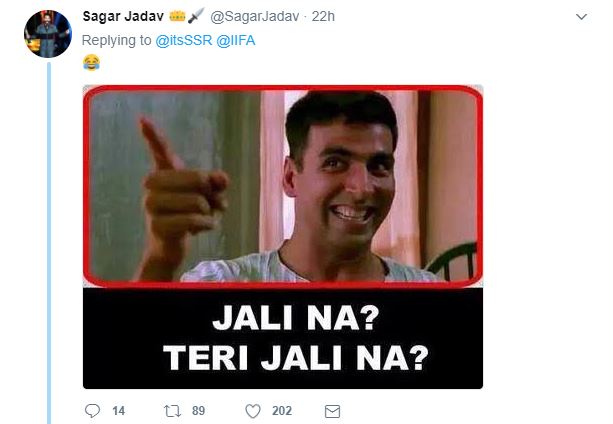
Task: Open the Sagar Jadav display name
Action: point(123,16)
